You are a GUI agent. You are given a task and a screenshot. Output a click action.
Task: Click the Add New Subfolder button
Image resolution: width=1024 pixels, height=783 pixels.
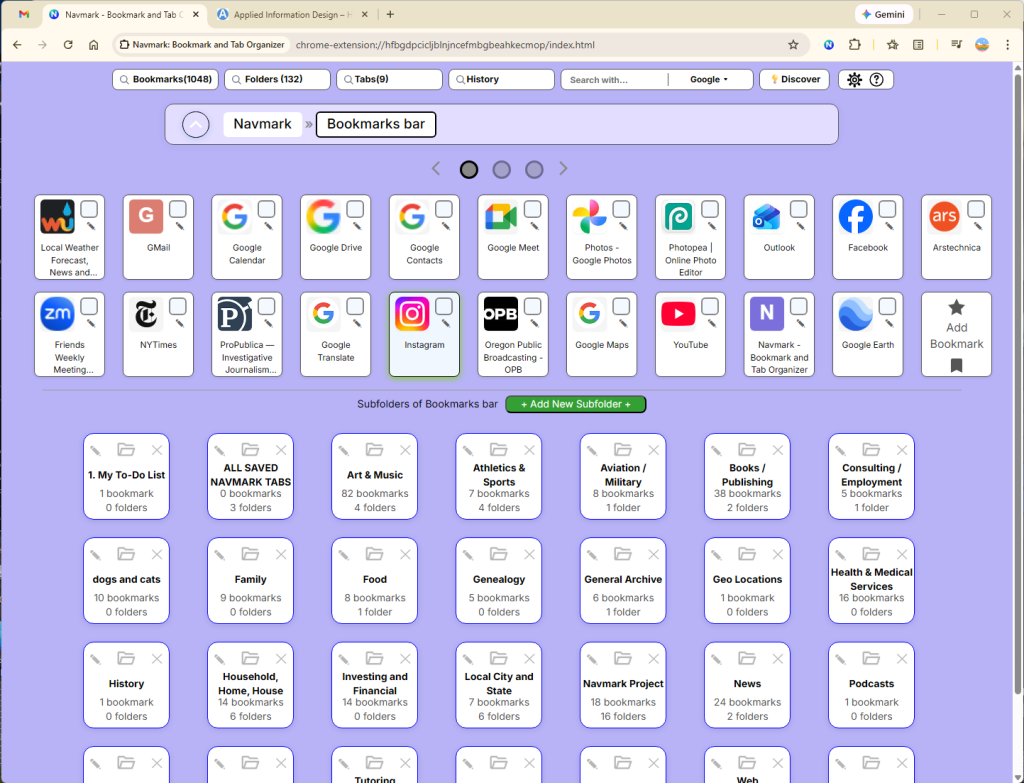click(x=576, y=404)
